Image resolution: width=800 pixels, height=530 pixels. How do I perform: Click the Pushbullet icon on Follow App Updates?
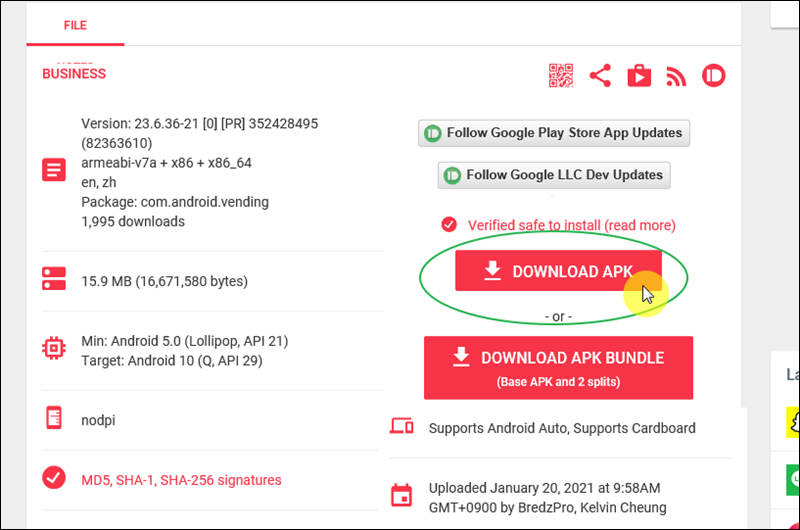tap(432, 134)
